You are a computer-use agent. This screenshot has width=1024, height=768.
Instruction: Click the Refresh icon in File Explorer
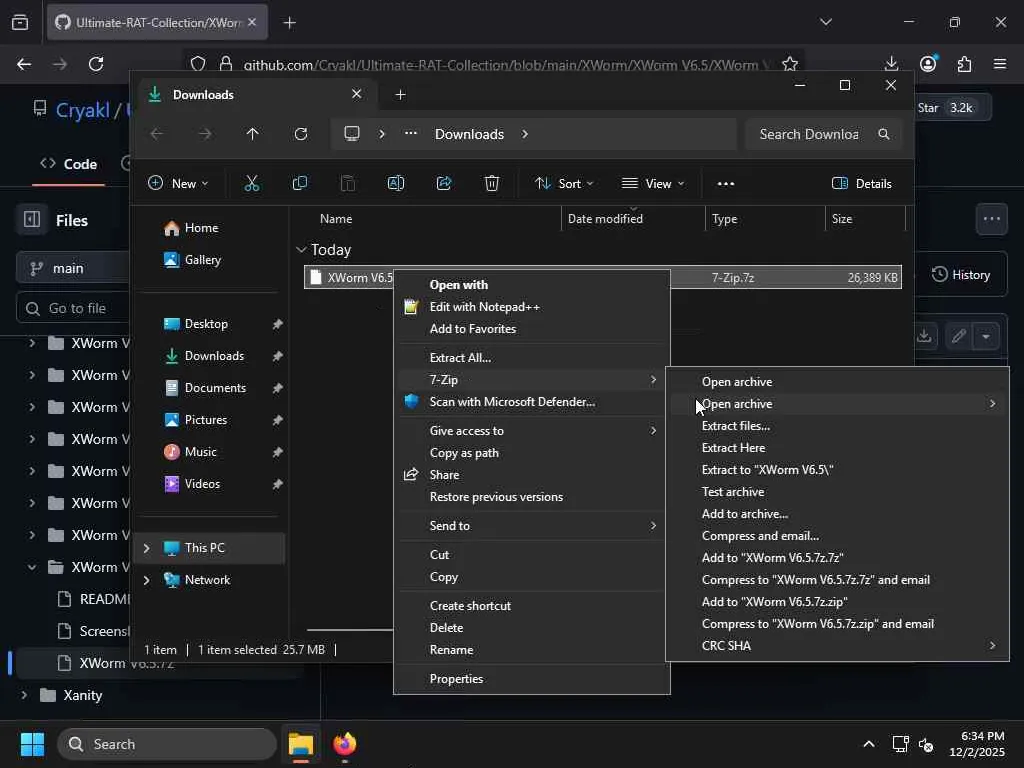point(300,134)
